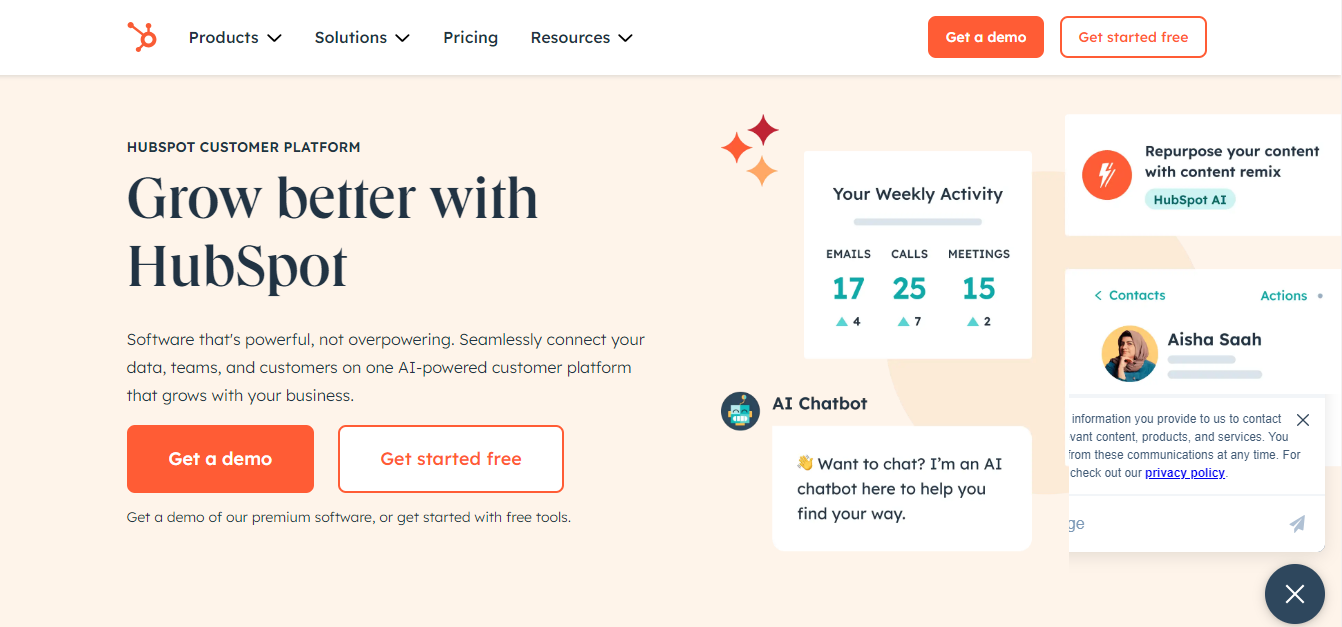Click the Get started free outlined button
The width and height of the screenshot is (1342, 627).
click(450, 459)
